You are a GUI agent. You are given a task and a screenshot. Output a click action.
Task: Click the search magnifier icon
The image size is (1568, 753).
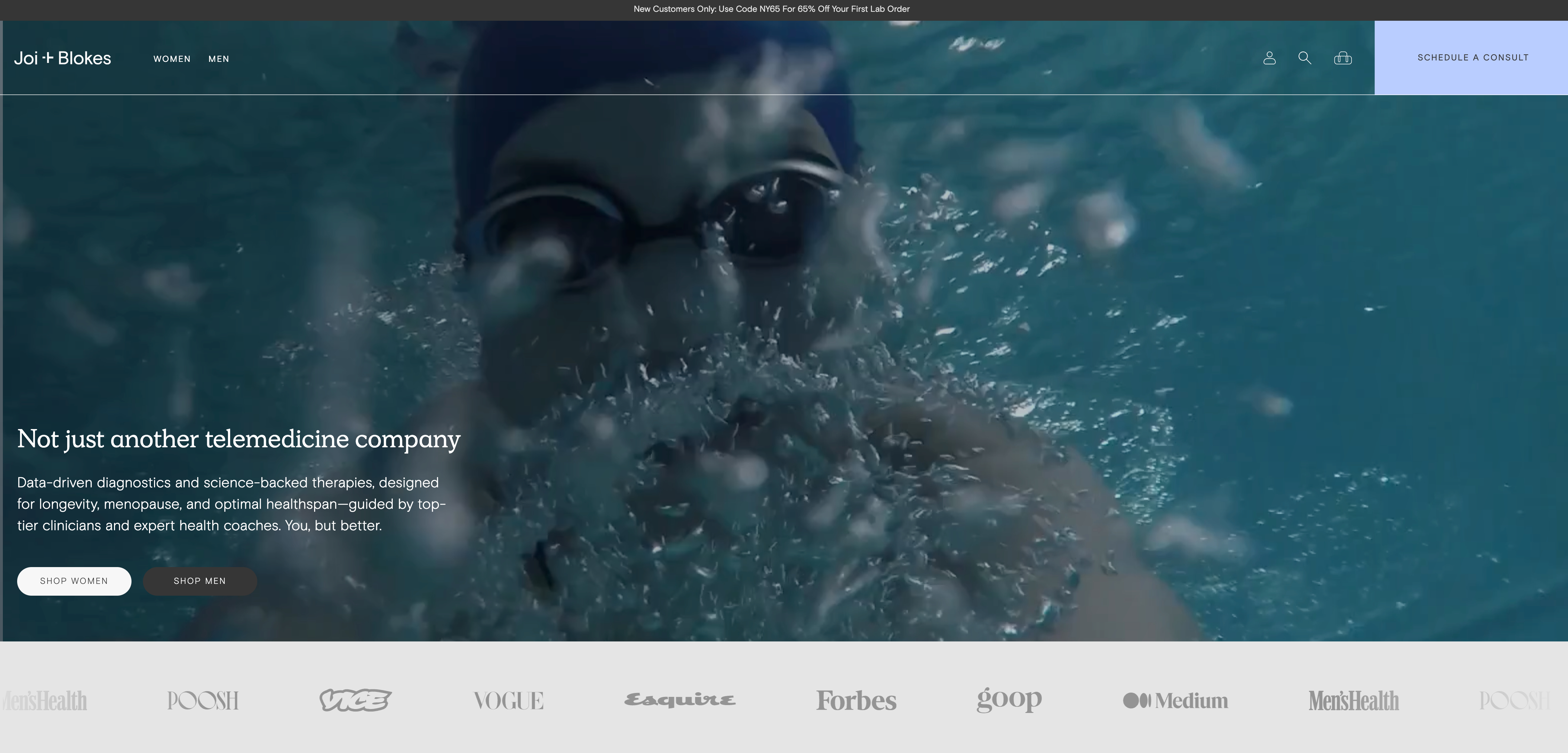tap(1304, 58)
